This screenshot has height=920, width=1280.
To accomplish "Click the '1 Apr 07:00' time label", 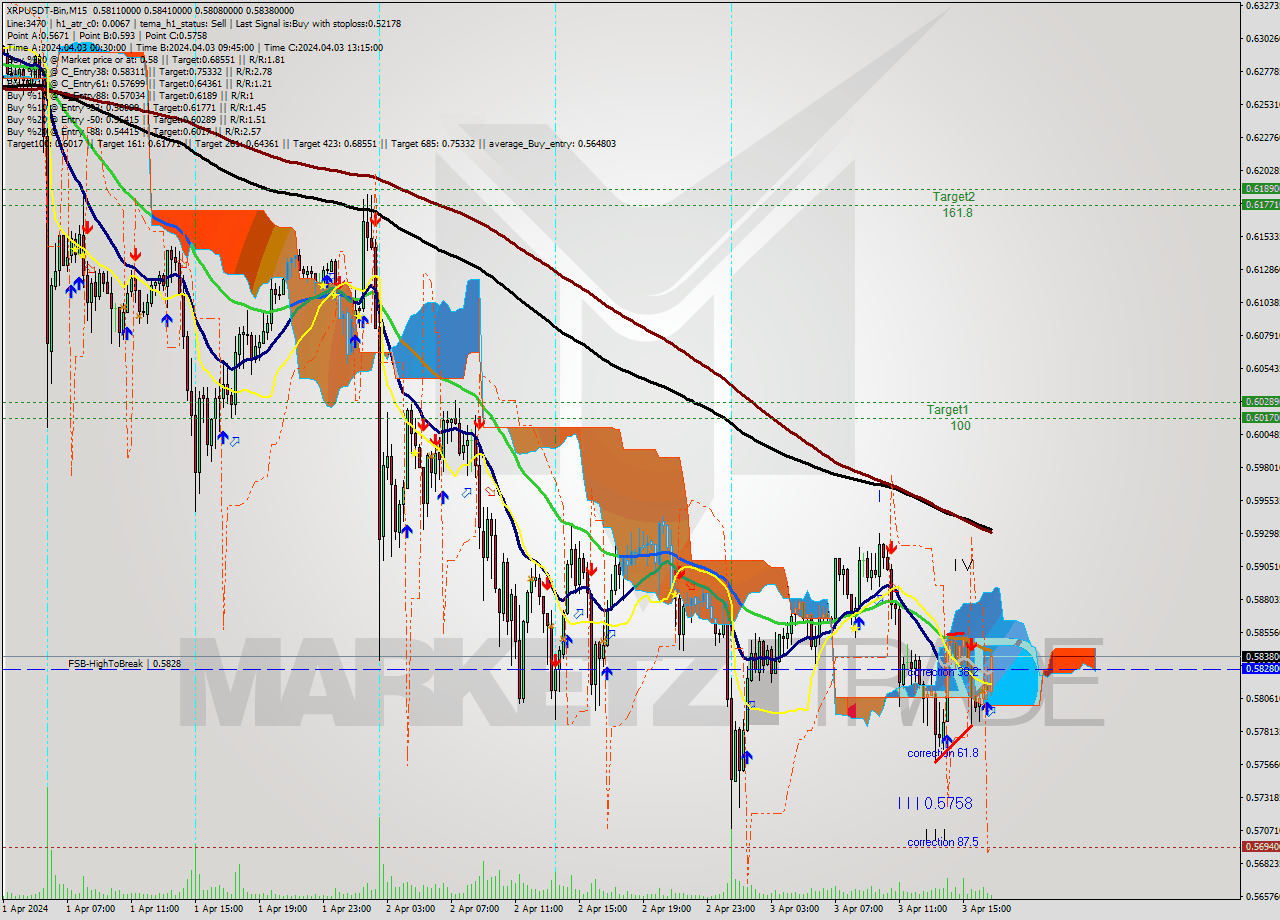I will pyautogui.click(x=90, y=909).
